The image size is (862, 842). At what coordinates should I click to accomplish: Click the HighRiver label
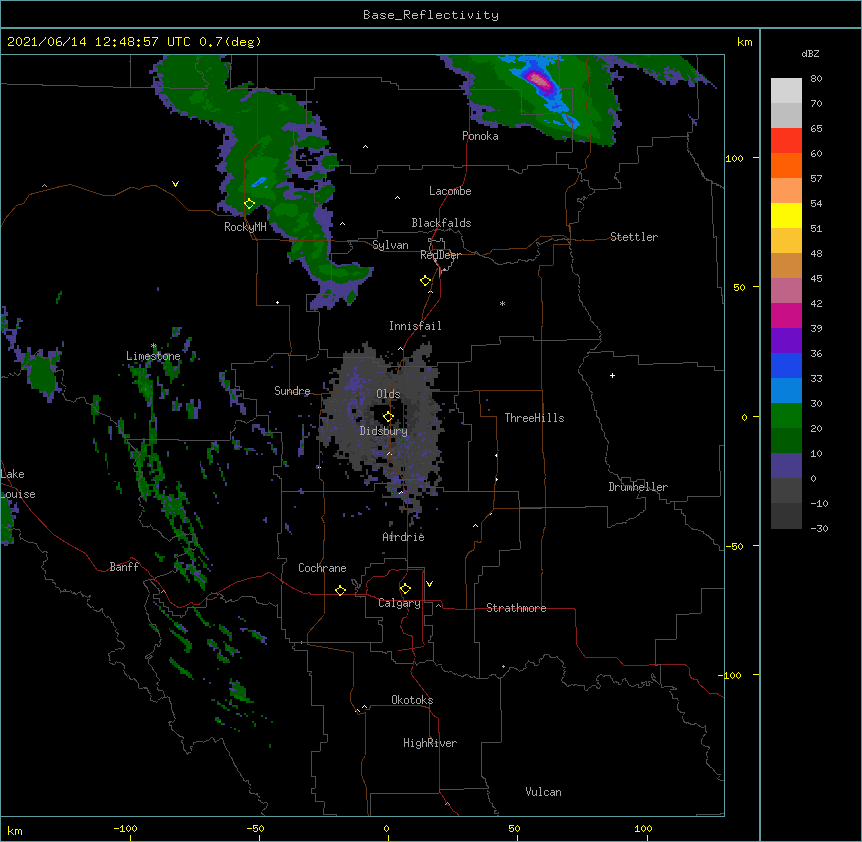(430, 743)
